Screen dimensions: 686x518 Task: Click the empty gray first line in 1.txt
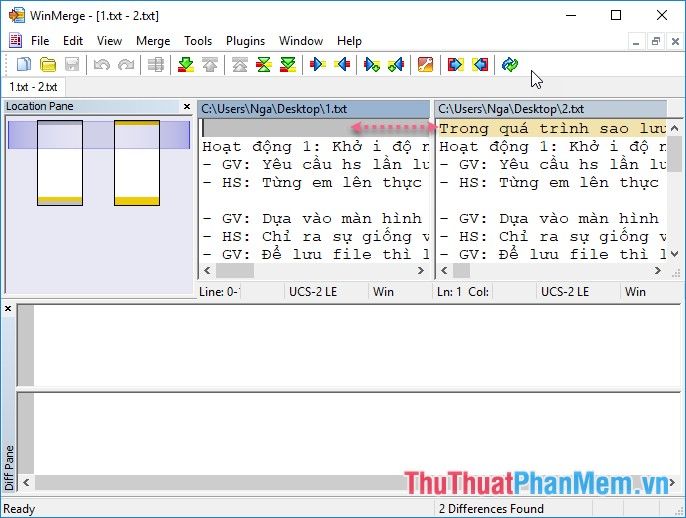pyautogui.click(x=315, y=128)
